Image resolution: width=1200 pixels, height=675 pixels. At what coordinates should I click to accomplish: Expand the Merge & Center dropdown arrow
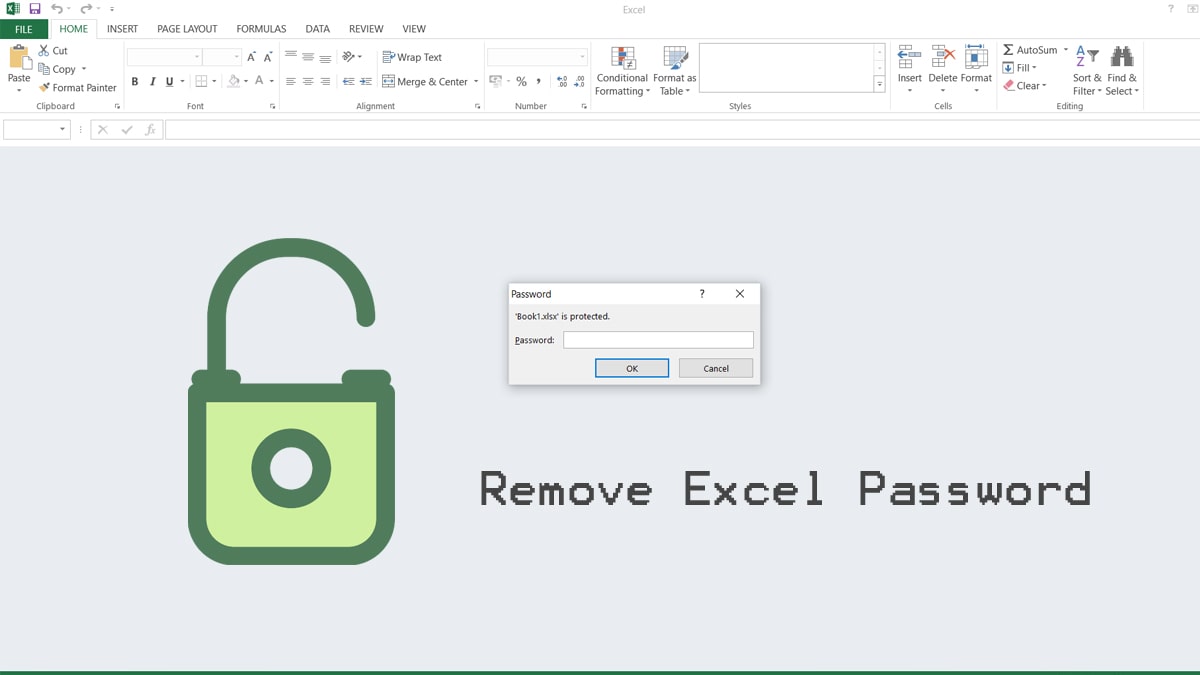[x=476, y=82]
